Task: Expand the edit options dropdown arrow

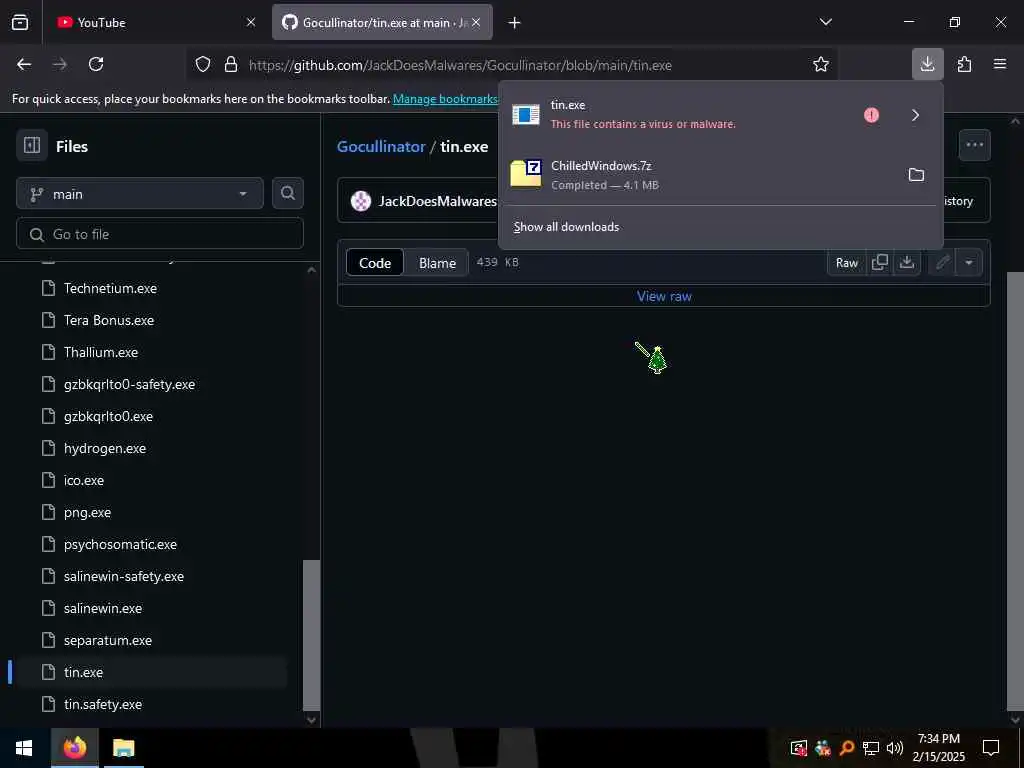Action: 969,263
